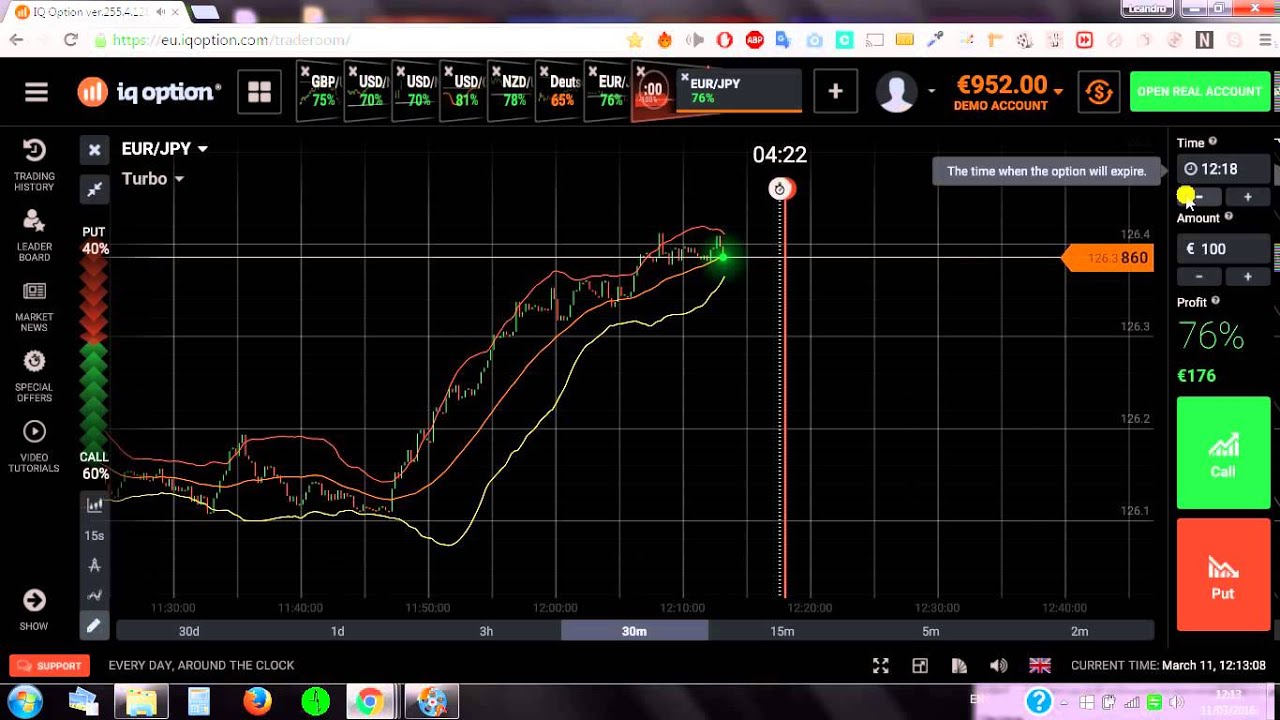Open the EUR/JPY asset dropdown
Viewport: 1280px width, 720px height.
tap(165, 148)
